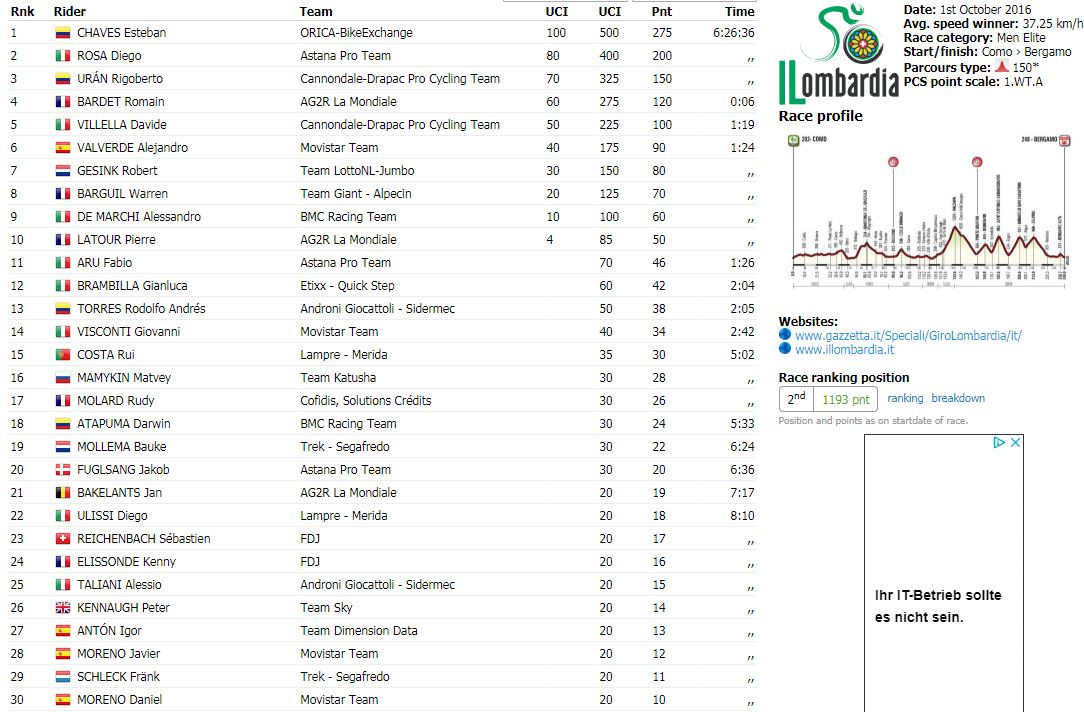This screenshot has height=712, width=1084.
Task: Open team Team Dimension Data
Action: tap(358, 630)
